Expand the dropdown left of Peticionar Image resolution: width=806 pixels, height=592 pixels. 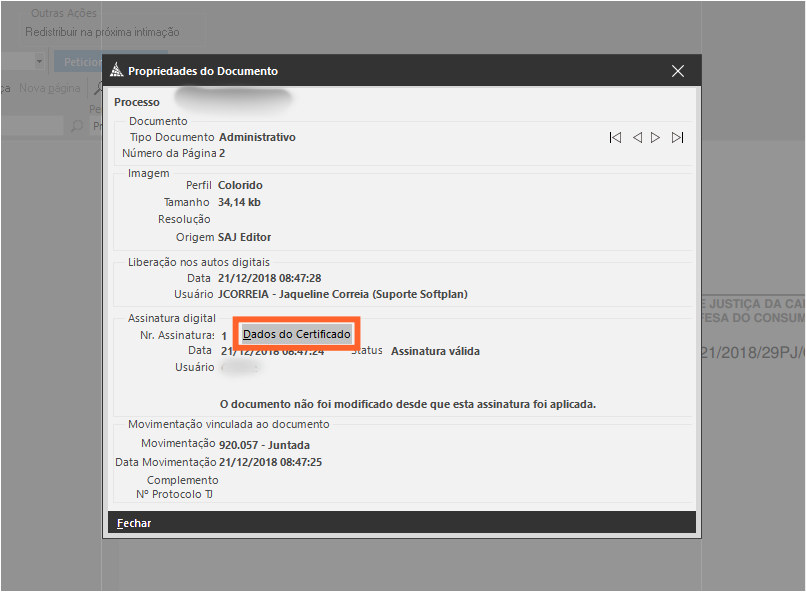coord(39,61)
